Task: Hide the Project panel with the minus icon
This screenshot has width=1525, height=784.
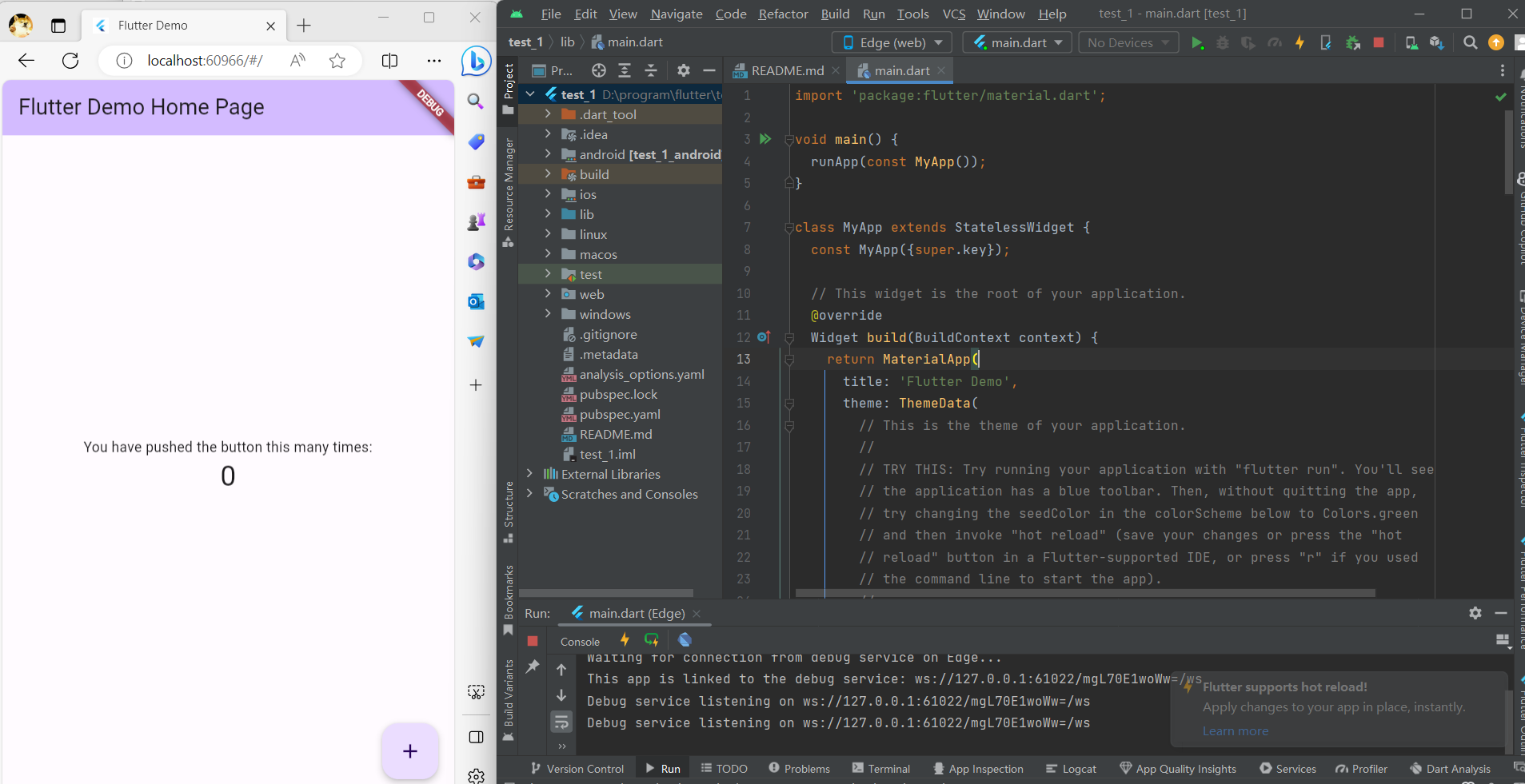Action: coord(709,70)
